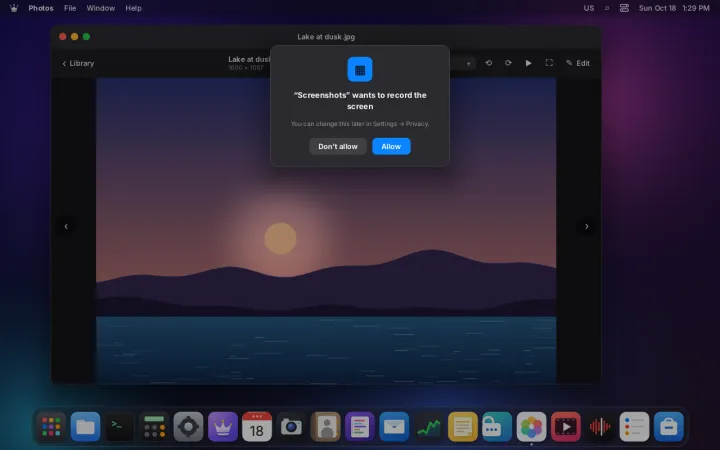Switch the US input source
Viewport: 720px width, 450px height.
coord(589,8)
